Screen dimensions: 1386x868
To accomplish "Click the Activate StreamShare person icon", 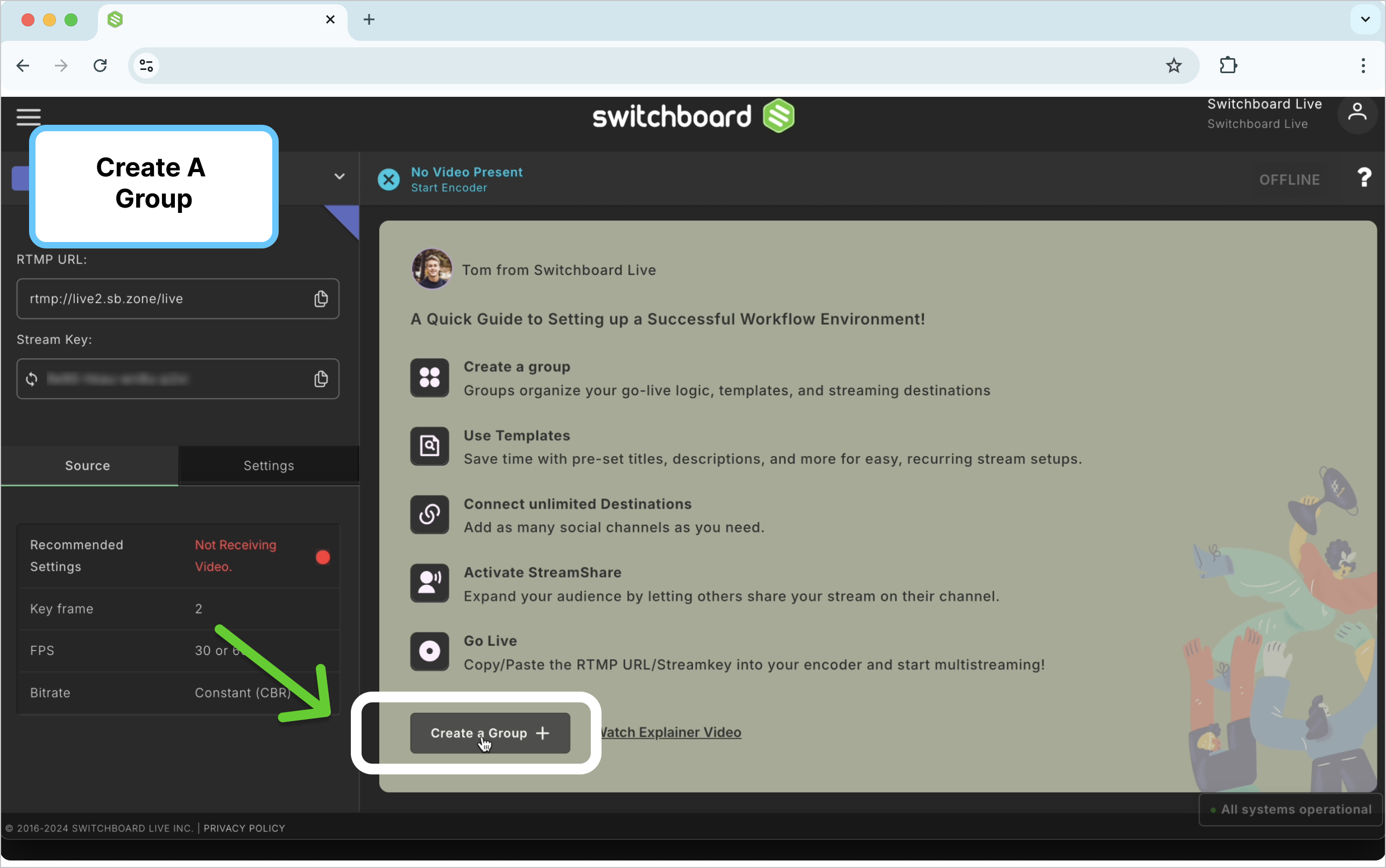I will coord(429,584).
